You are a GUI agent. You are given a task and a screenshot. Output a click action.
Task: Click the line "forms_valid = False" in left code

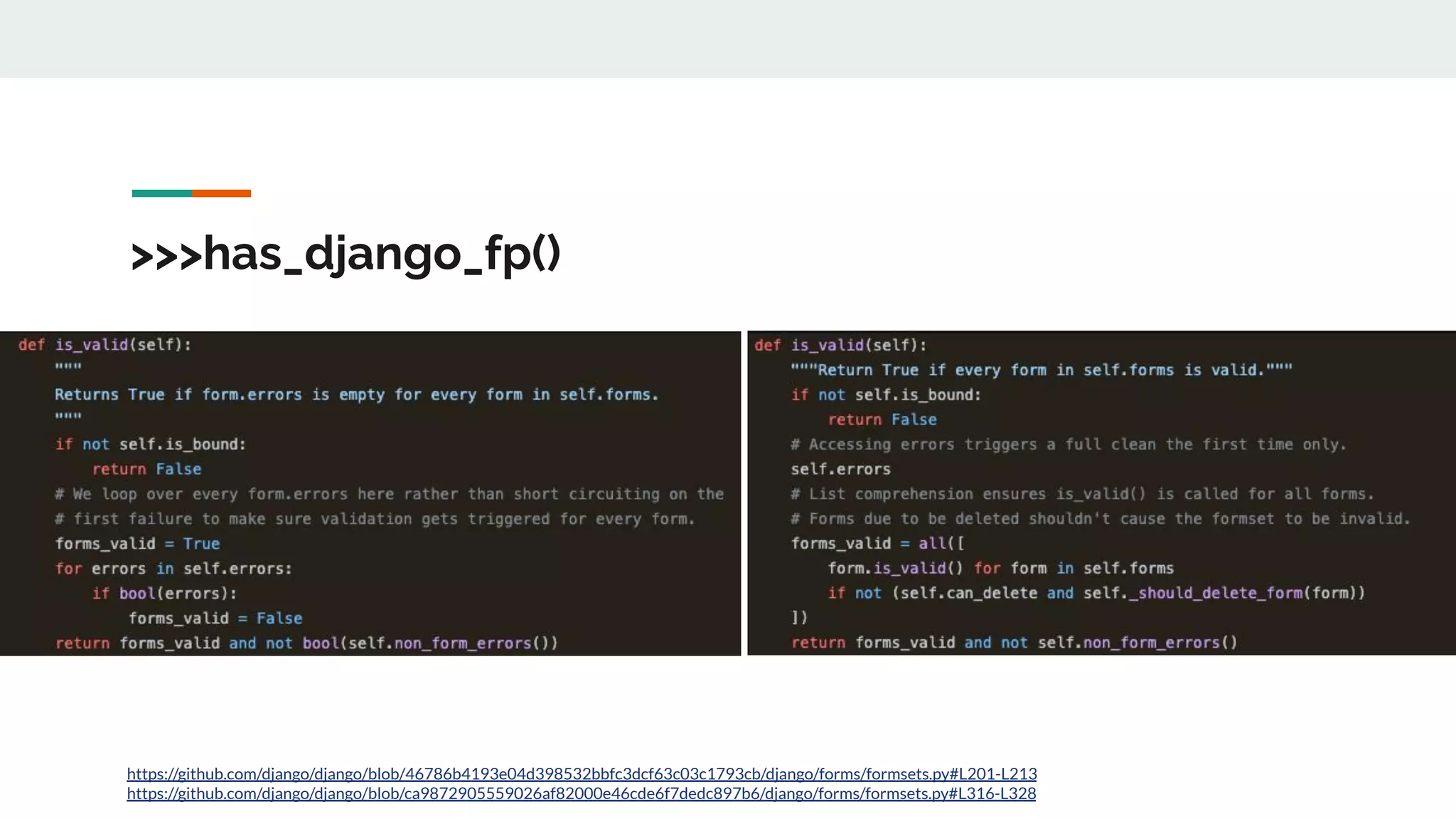pos(215,619)
